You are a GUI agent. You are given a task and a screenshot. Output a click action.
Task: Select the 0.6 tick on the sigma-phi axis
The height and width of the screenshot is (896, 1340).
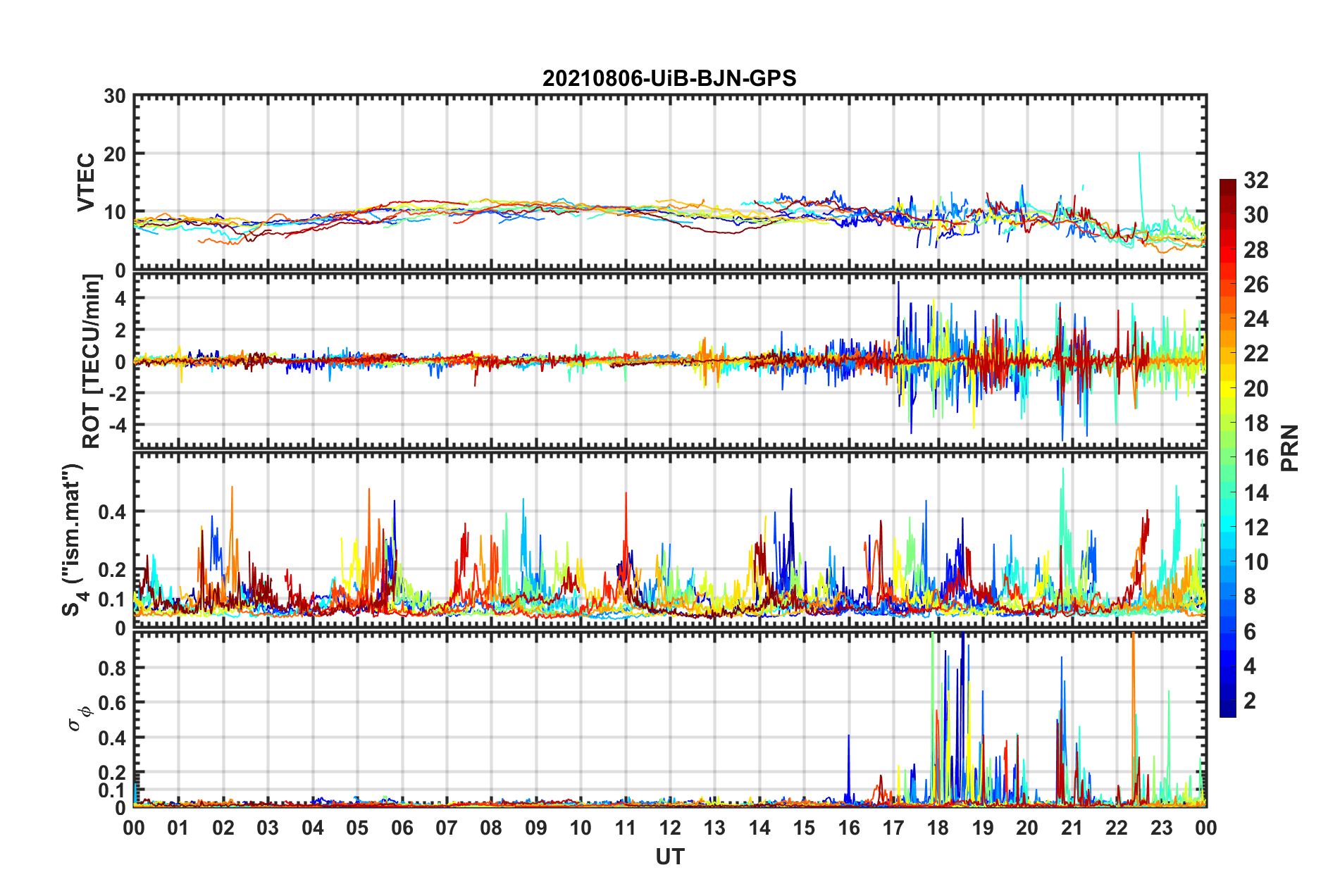click(x=112, y=703)
